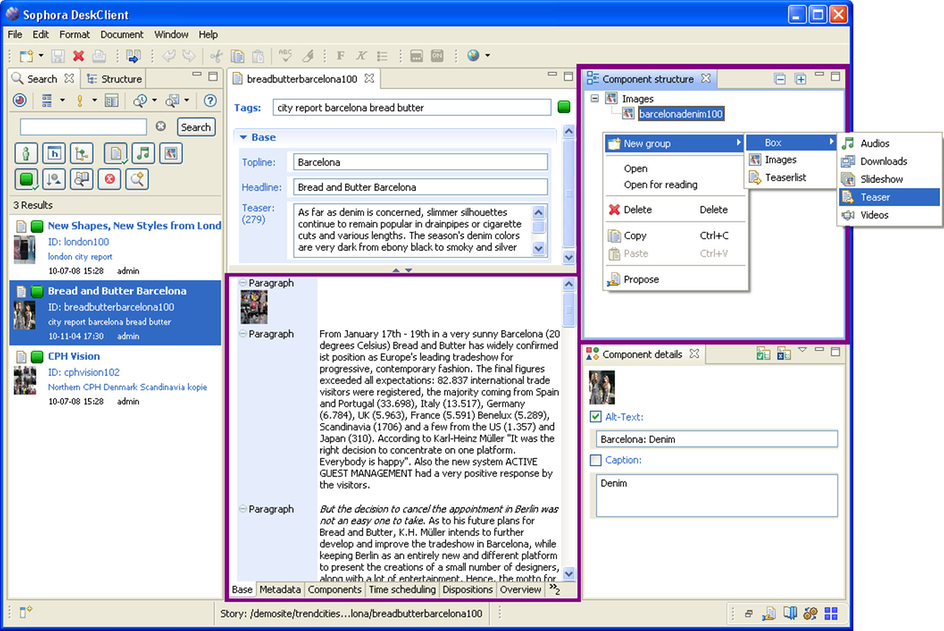944x631 pixels.
Task: Click Propose in the context menu
Action: coord(675,279)
